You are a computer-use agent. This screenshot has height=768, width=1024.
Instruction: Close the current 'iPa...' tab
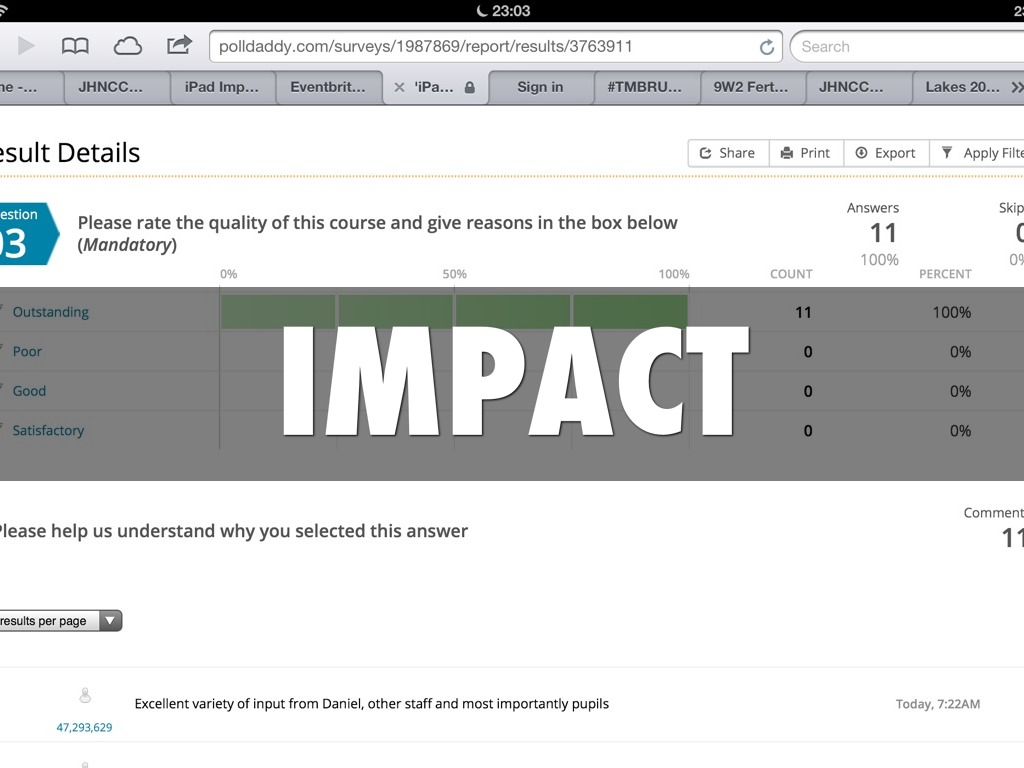(399, 88)
